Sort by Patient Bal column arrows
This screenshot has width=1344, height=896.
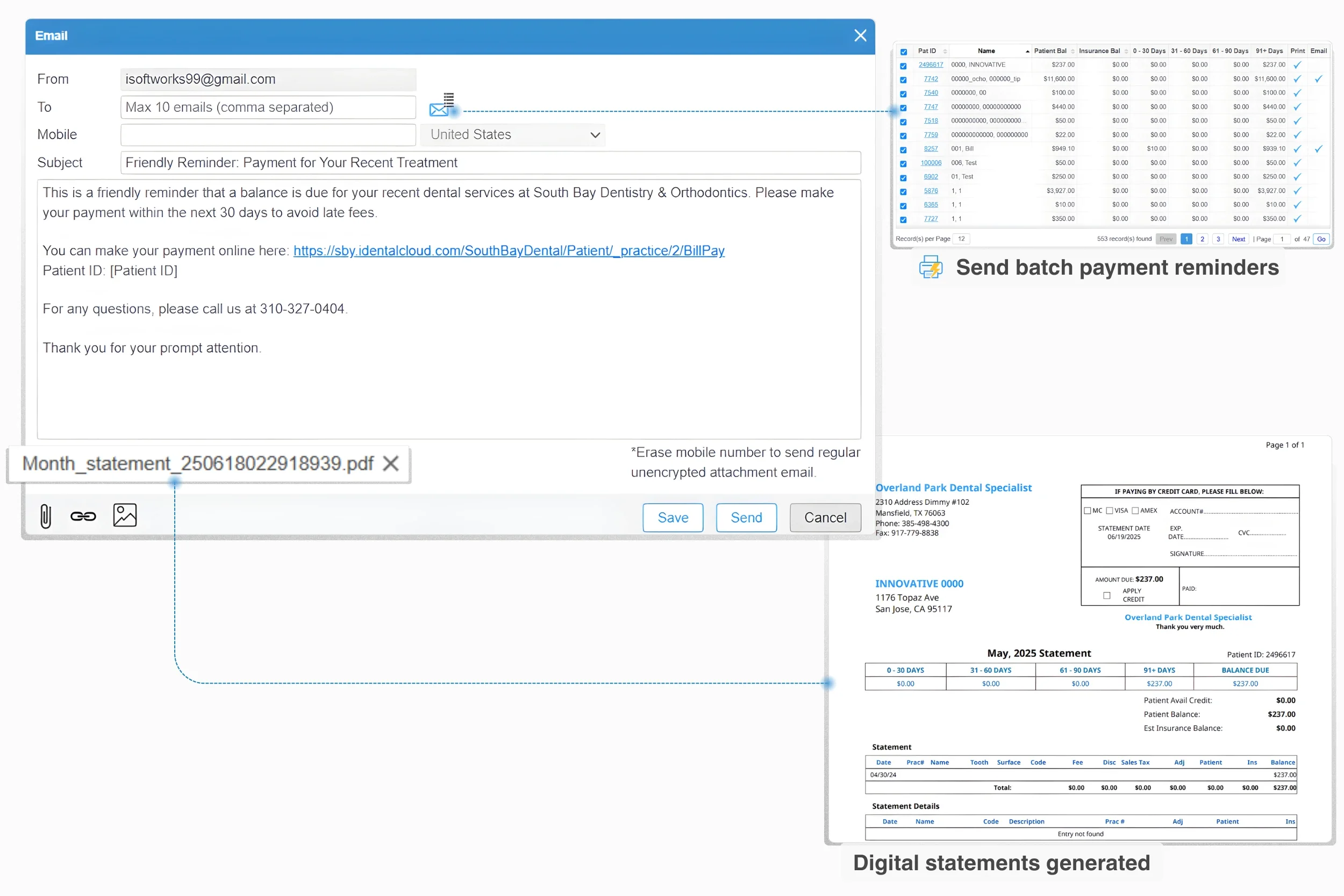point(1072,52)
